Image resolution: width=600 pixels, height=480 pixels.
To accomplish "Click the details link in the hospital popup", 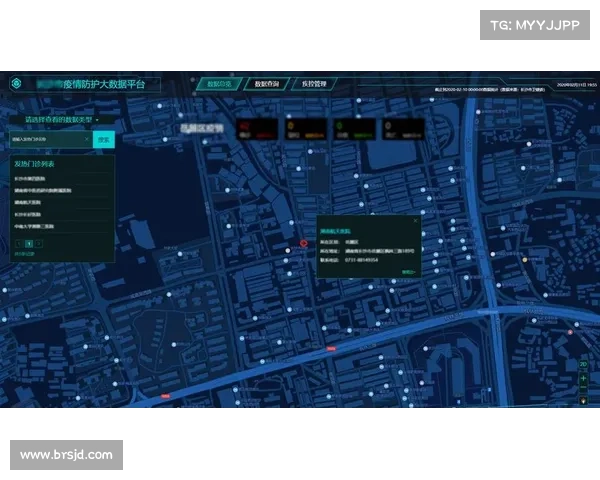I will (x=407, y=271).
